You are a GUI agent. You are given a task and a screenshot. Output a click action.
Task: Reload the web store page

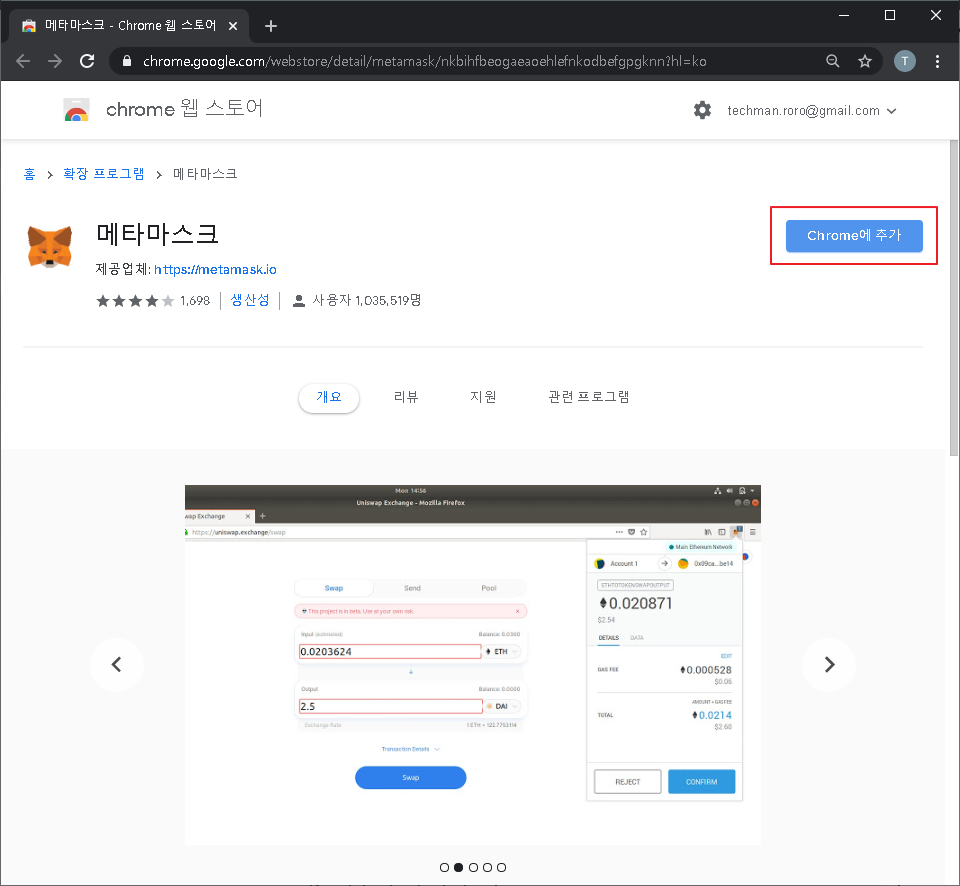coord(87,61)
